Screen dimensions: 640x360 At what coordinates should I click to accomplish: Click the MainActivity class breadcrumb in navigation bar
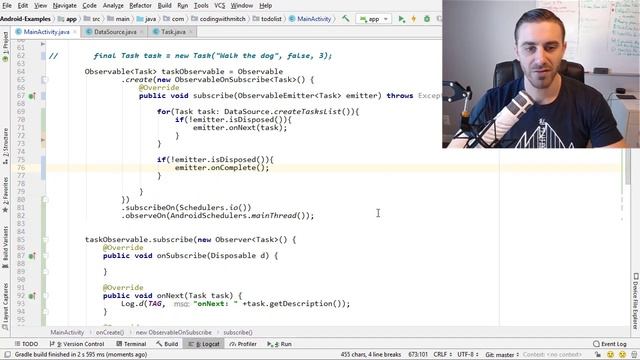[x=310, y=19]
